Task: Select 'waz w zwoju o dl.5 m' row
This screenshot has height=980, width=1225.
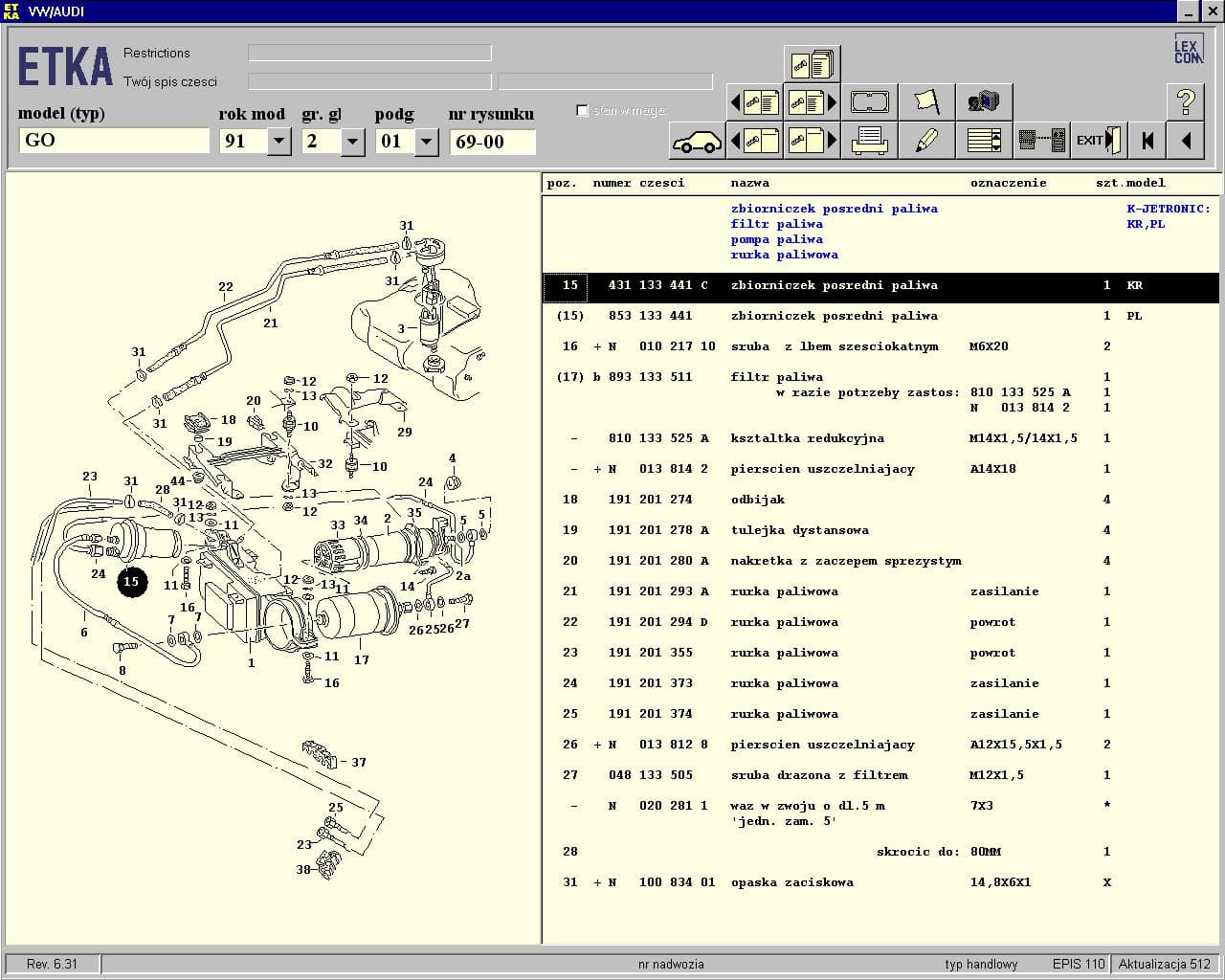Action: (x=880, y=813)
